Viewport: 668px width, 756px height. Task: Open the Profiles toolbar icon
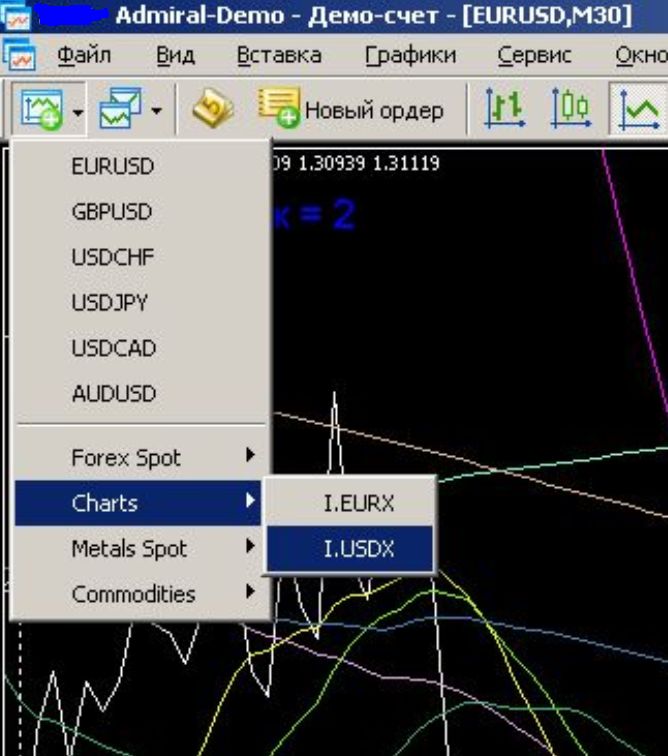[x=120, y=109]
